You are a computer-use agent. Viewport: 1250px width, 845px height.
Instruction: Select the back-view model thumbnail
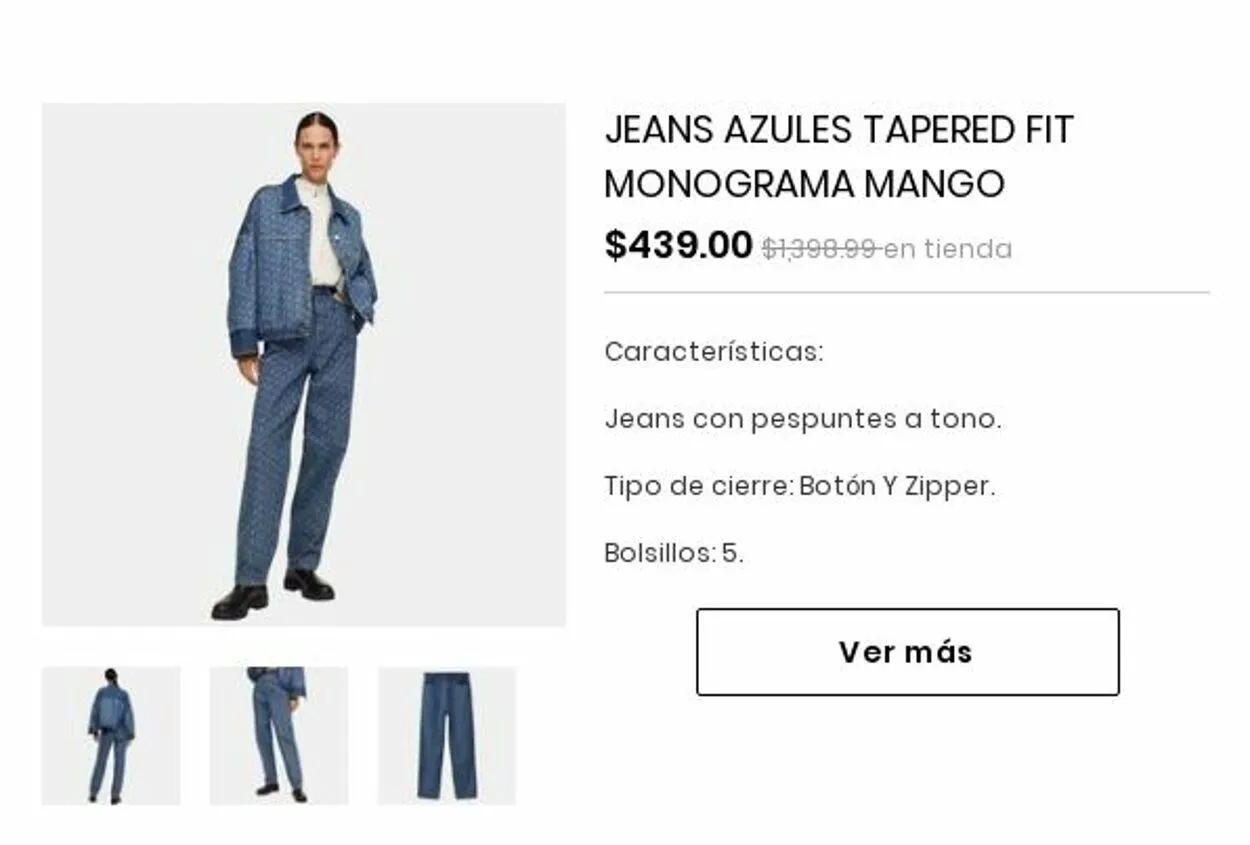click(x=111, y=736)
